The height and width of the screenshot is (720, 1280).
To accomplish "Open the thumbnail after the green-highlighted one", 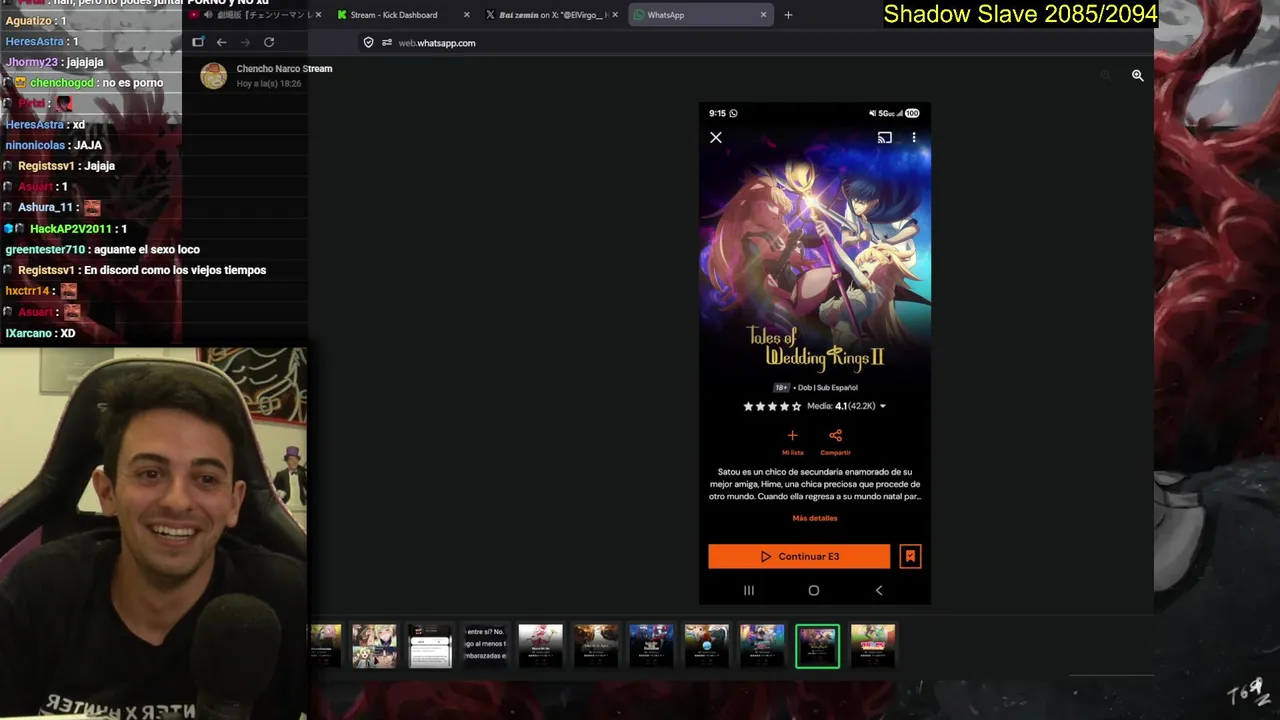I will pos(873,646).
